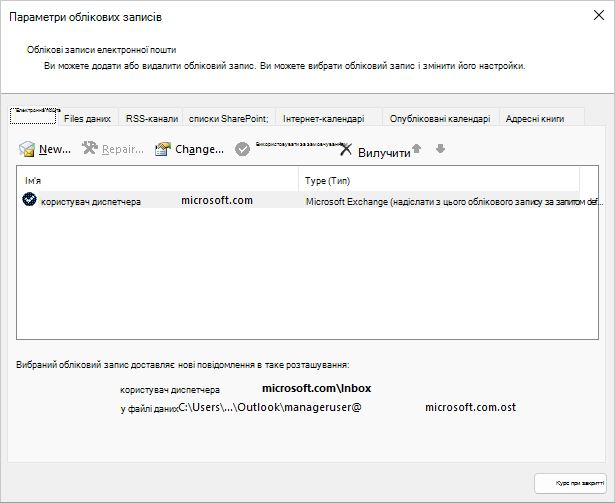
Task: Click the microsoft.com\Inbox location text
Action: (317, 388)
